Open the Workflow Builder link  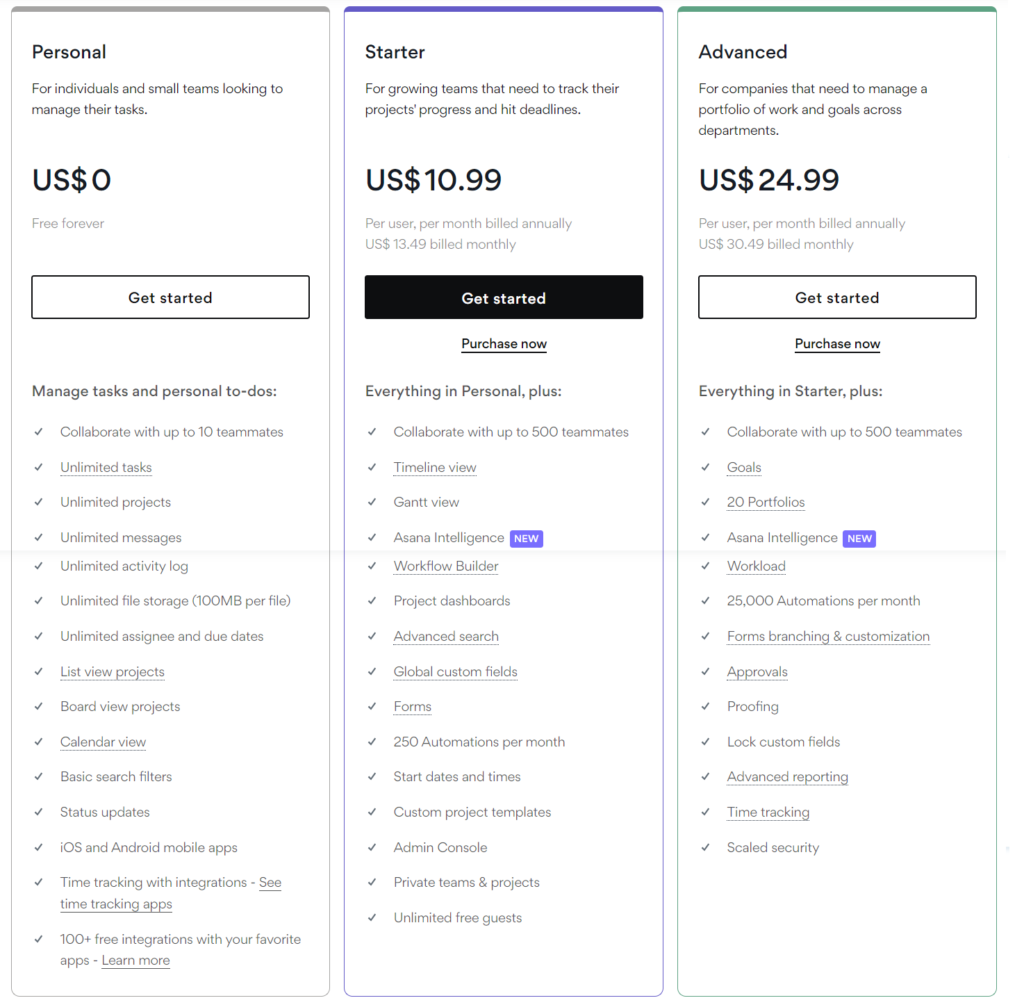point(445,566)
